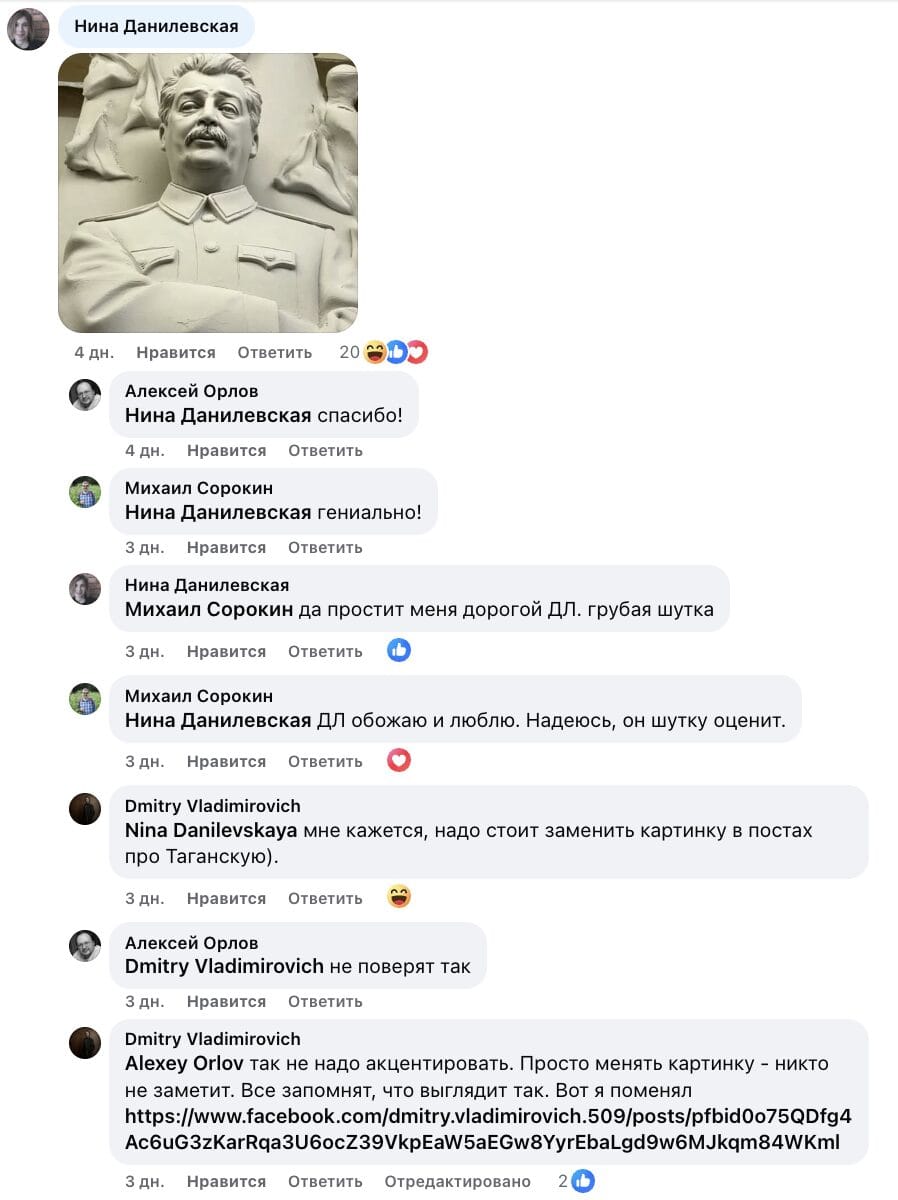This screenshot has height=1200, width=898.
Task: Open the facebook.com post link in the last comment
Action: coord(488,1129)
